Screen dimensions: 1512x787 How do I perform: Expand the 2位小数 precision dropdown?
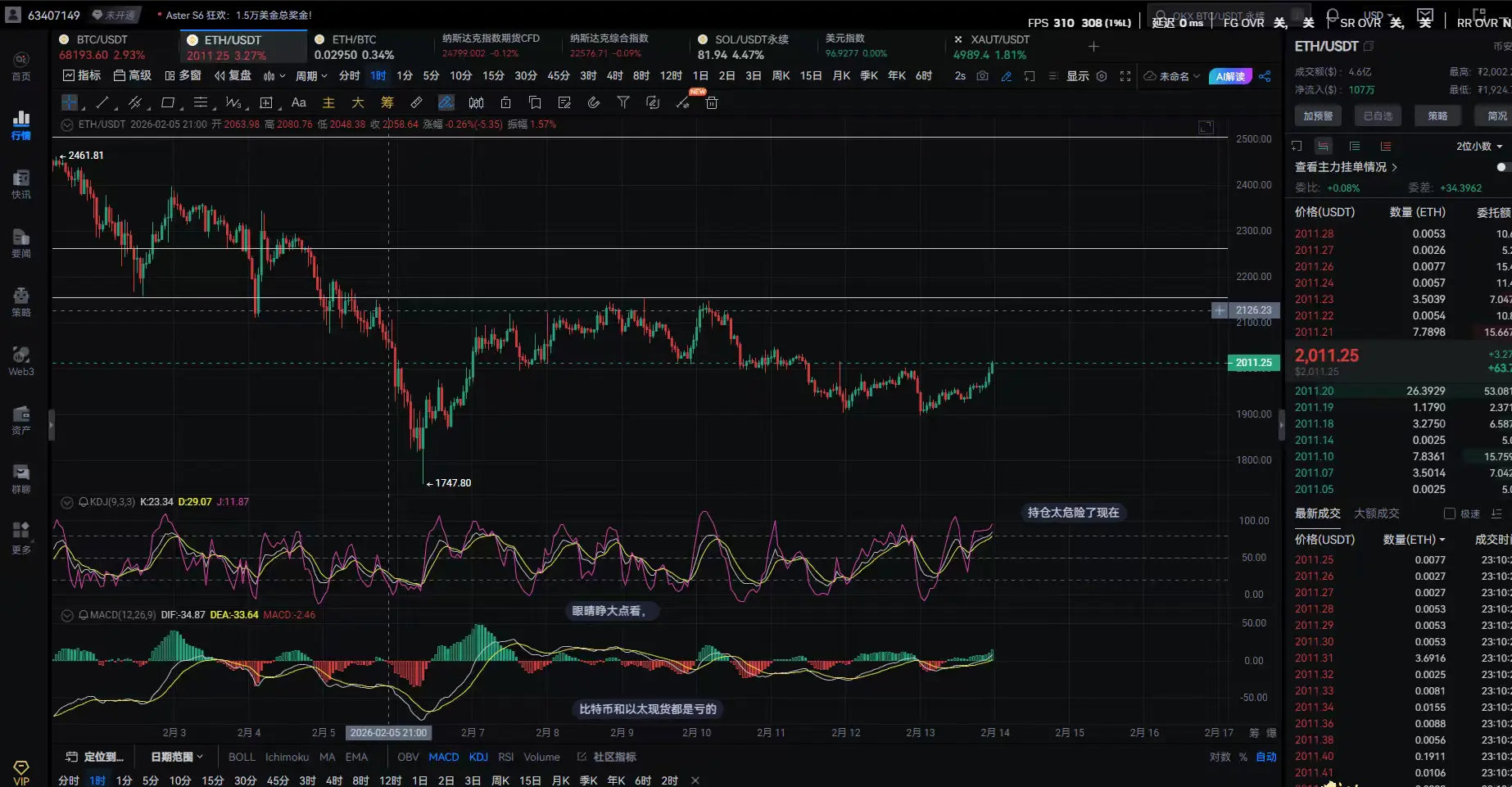pos(1479,147)
